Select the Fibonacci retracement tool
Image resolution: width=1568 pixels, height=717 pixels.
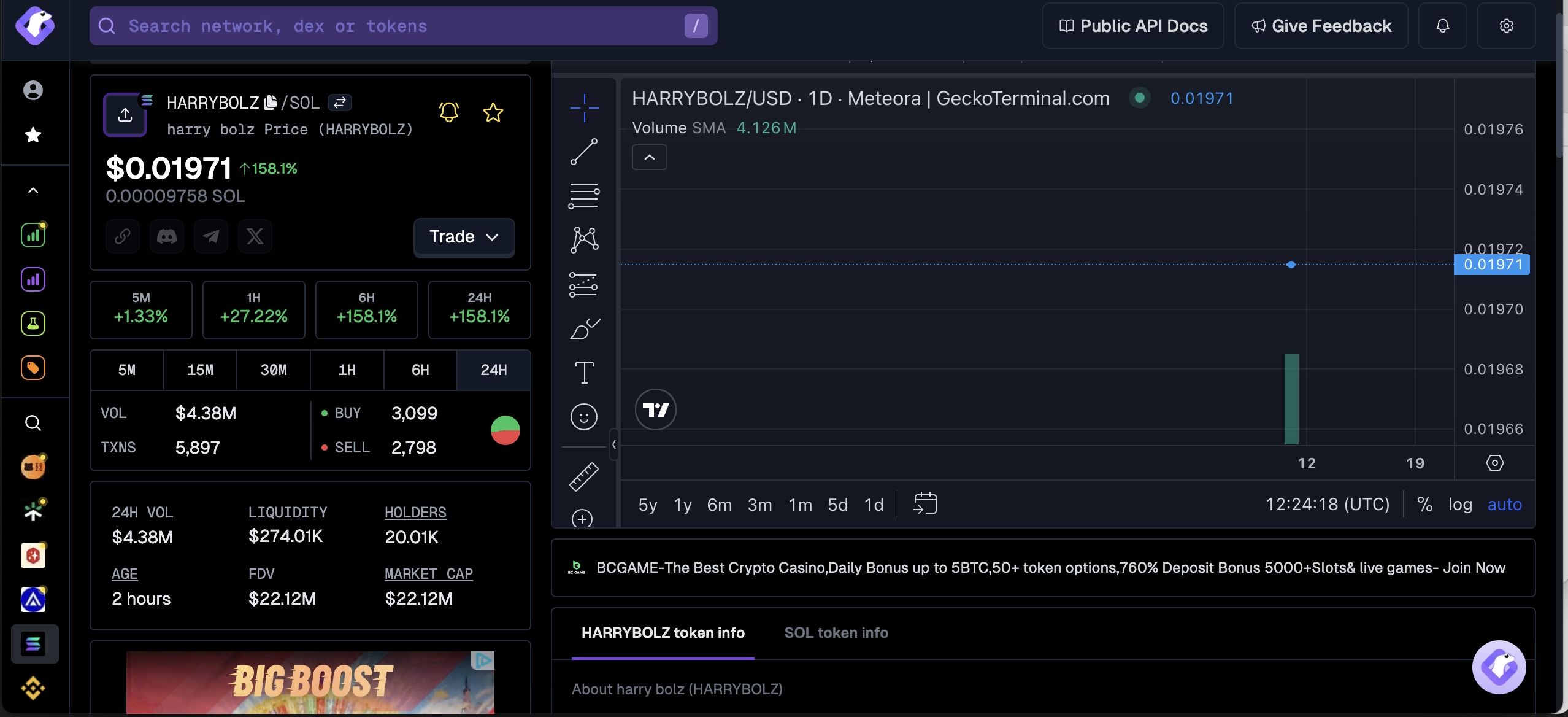tap(584, 196)
